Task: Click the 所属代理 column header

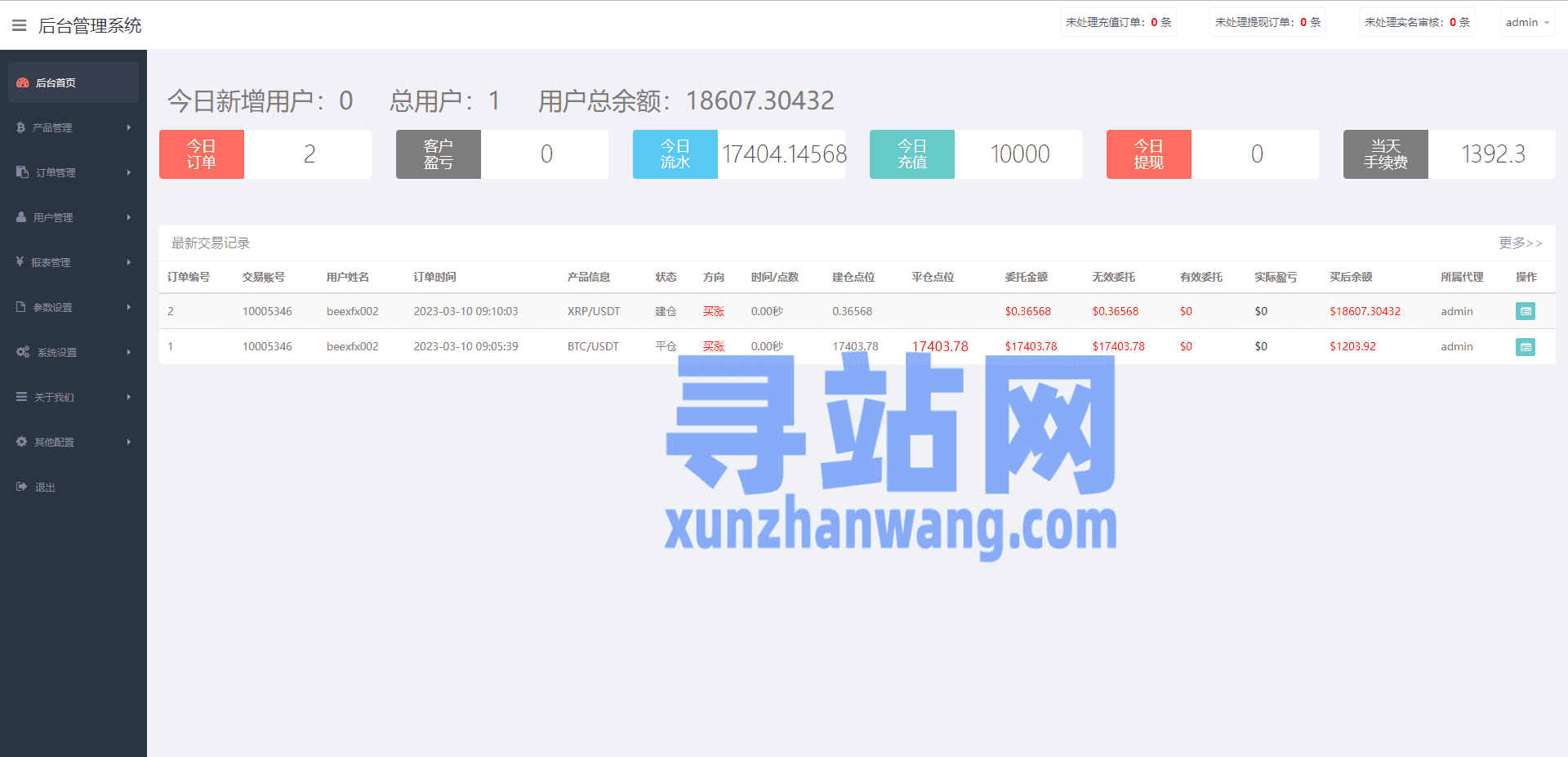Action: 1462,277
